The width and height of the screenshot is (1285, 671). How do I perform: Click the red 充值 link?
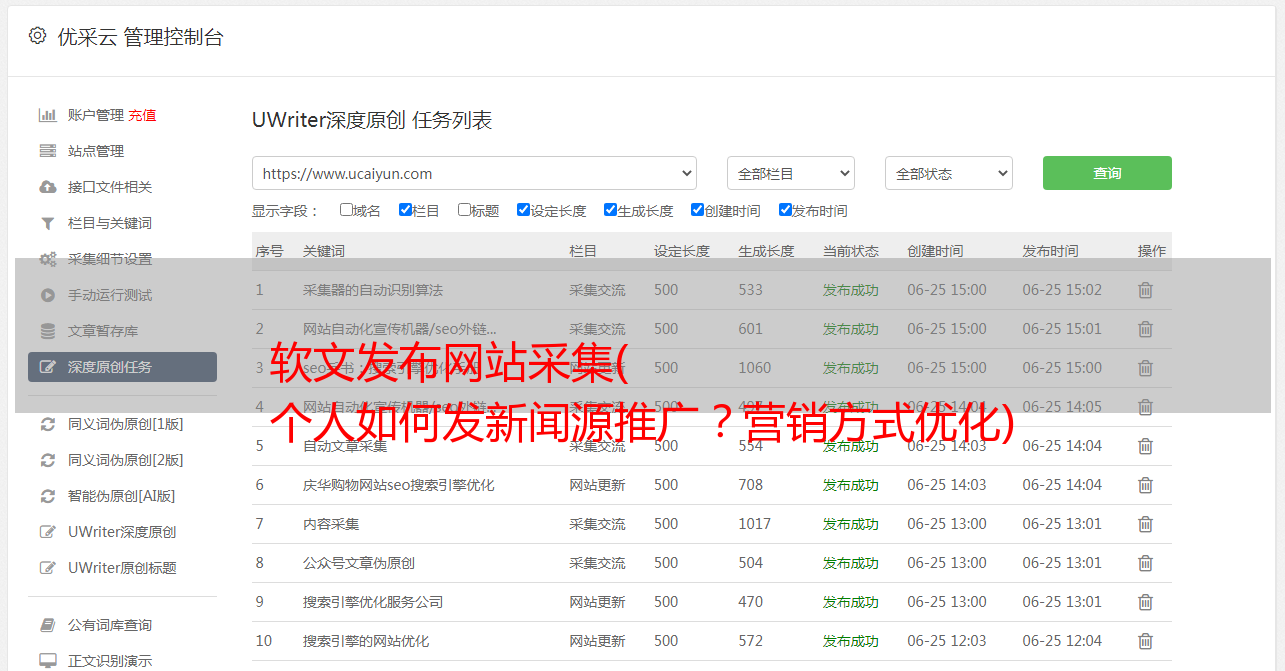pos(142,115)
